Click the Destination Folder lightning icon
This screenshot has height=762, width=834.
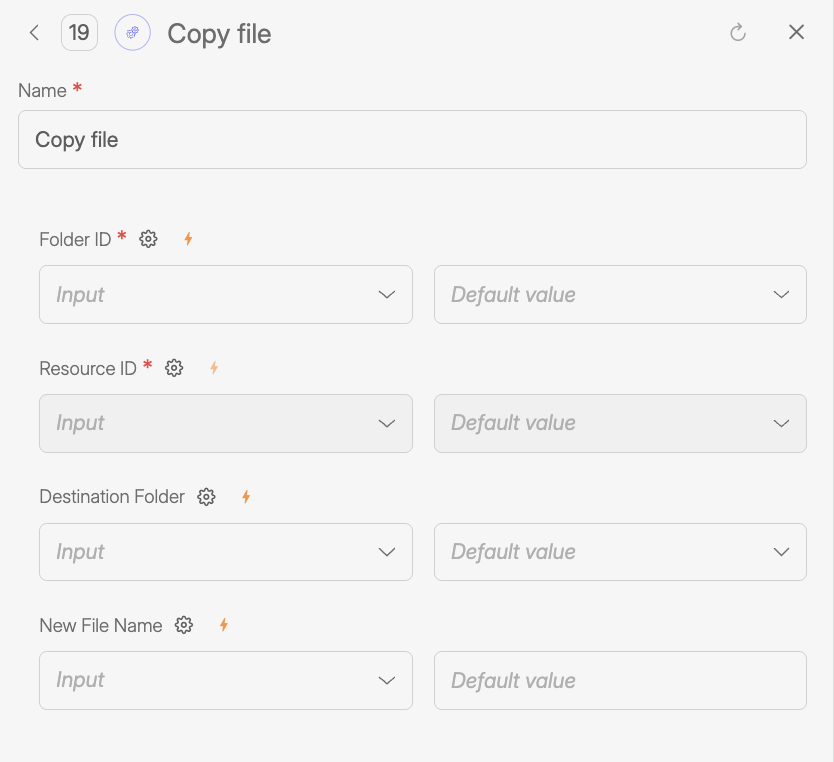(x=246, y=497)
